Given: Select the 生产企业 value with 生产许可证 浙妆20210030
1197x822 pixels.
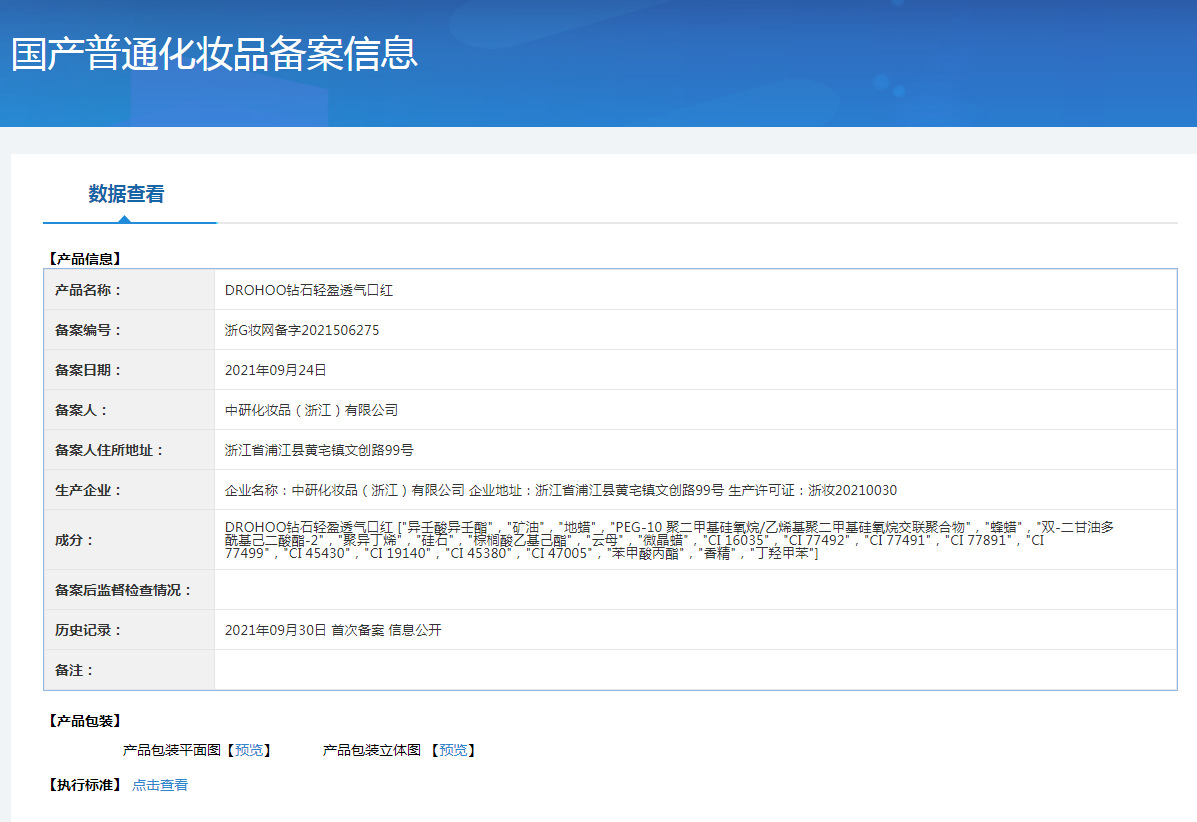Looking at the screenshot, I should pos(561,490).
